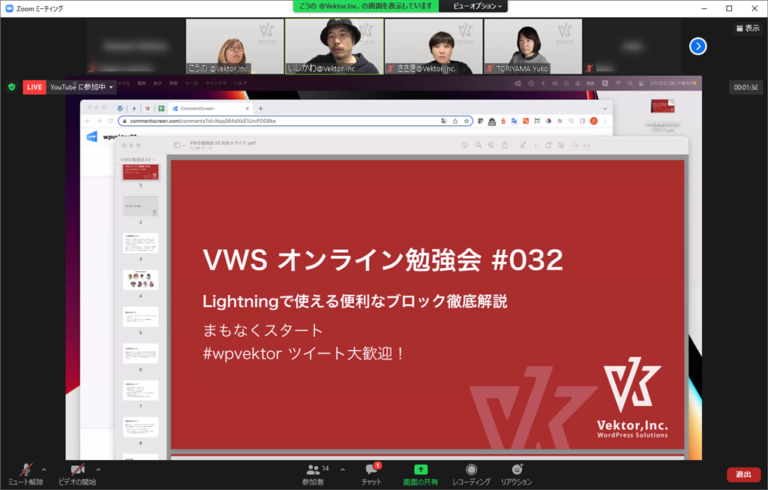Open Chrome tab search chevron

(x=605, y=108)
